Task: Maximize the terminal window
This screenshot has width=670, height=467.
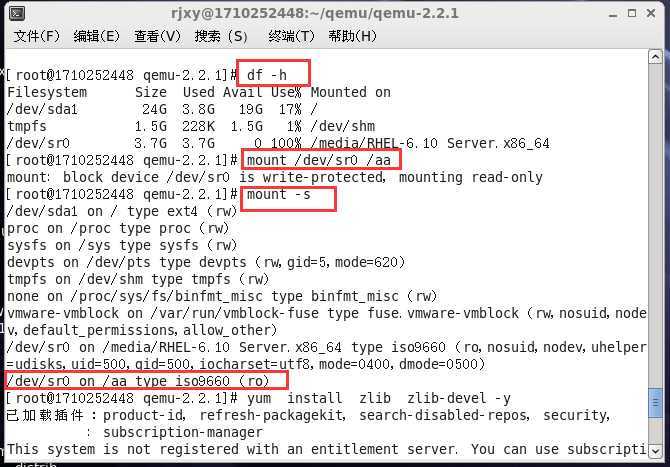Action: point(632,13)
